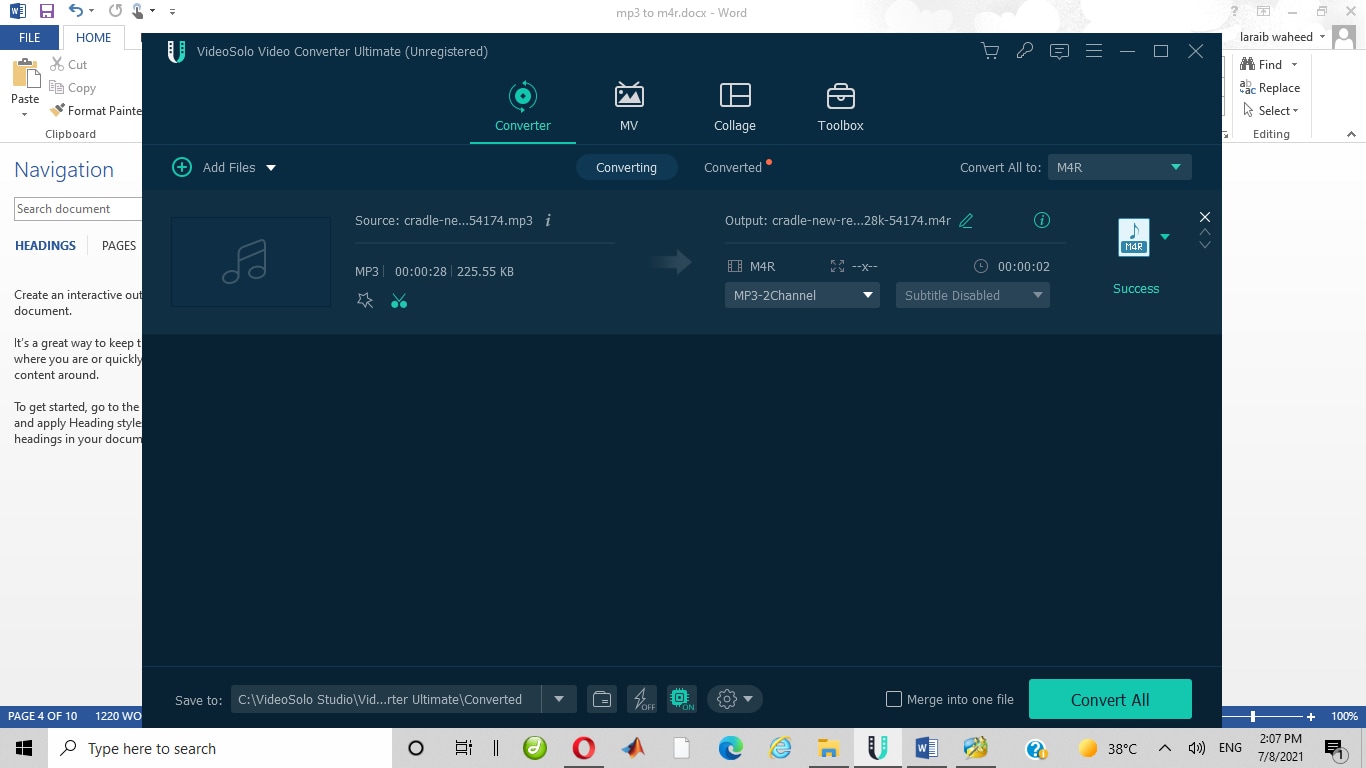Click the Add Files label
Screen dimensions: 1366x768
229,167
